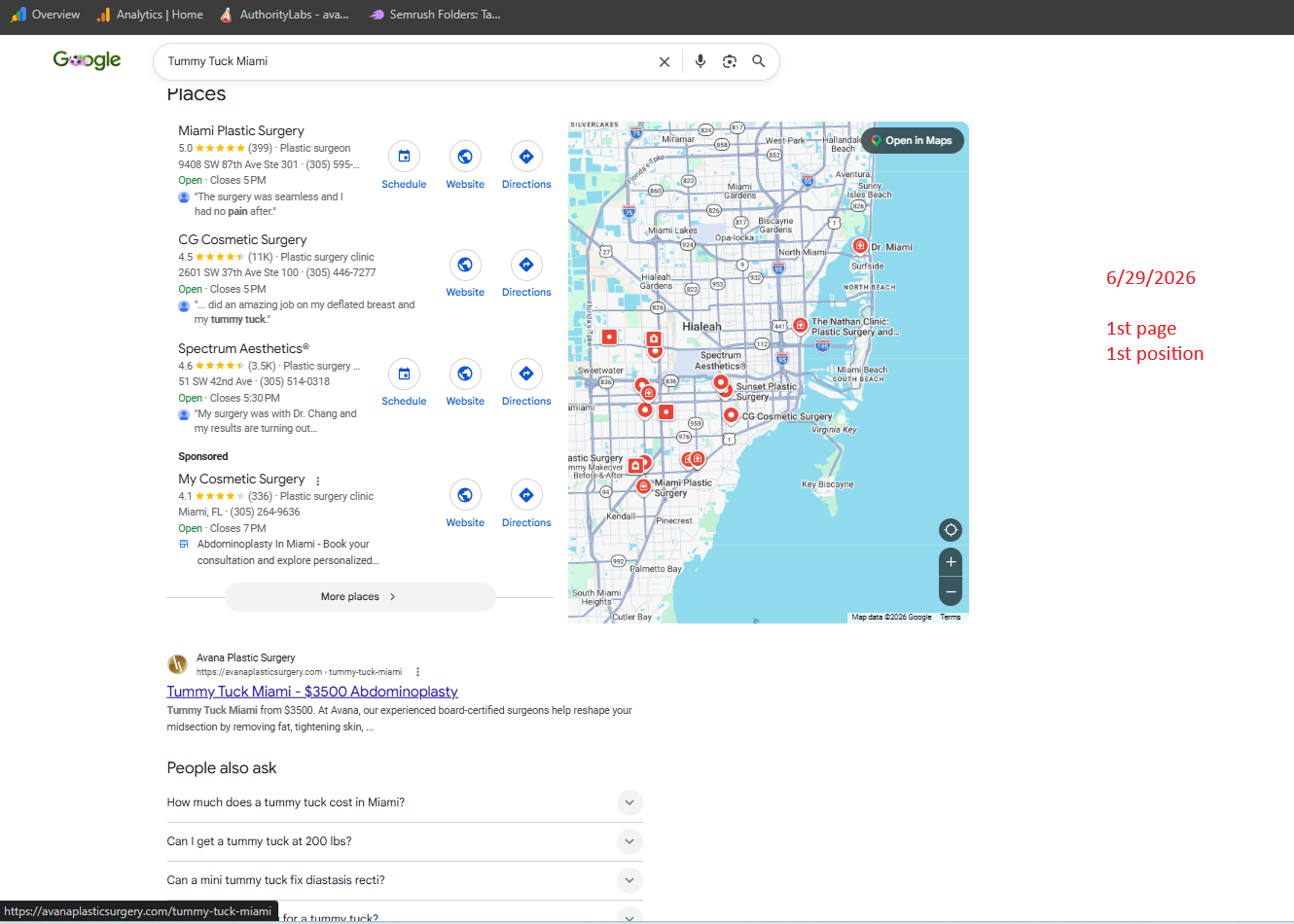
Task: Click the 2601 SW 37th Ave address text
Action: [x=238, y=272]
